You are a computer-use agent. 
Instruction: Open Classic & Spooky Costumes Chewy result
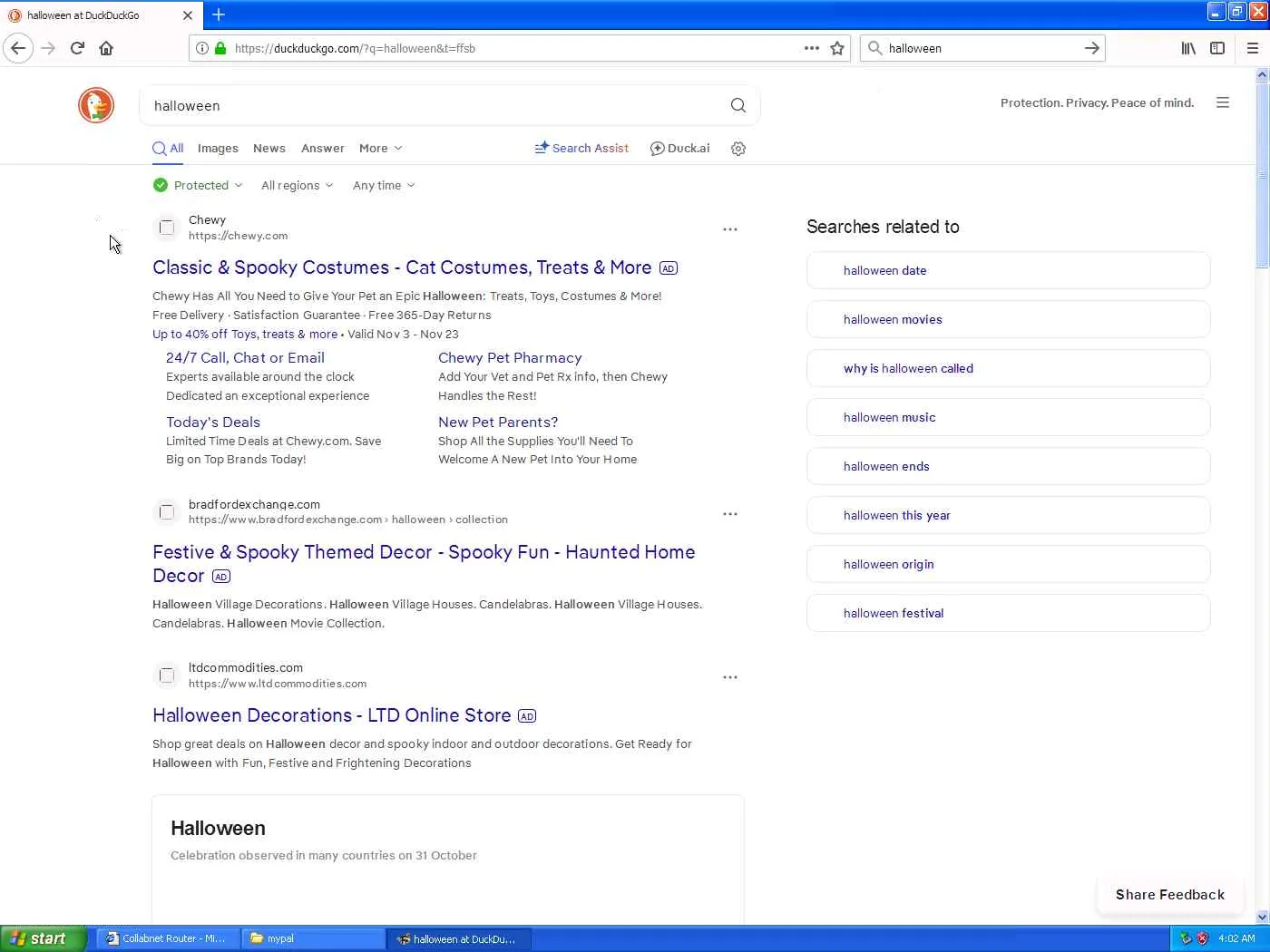point(402,267)
